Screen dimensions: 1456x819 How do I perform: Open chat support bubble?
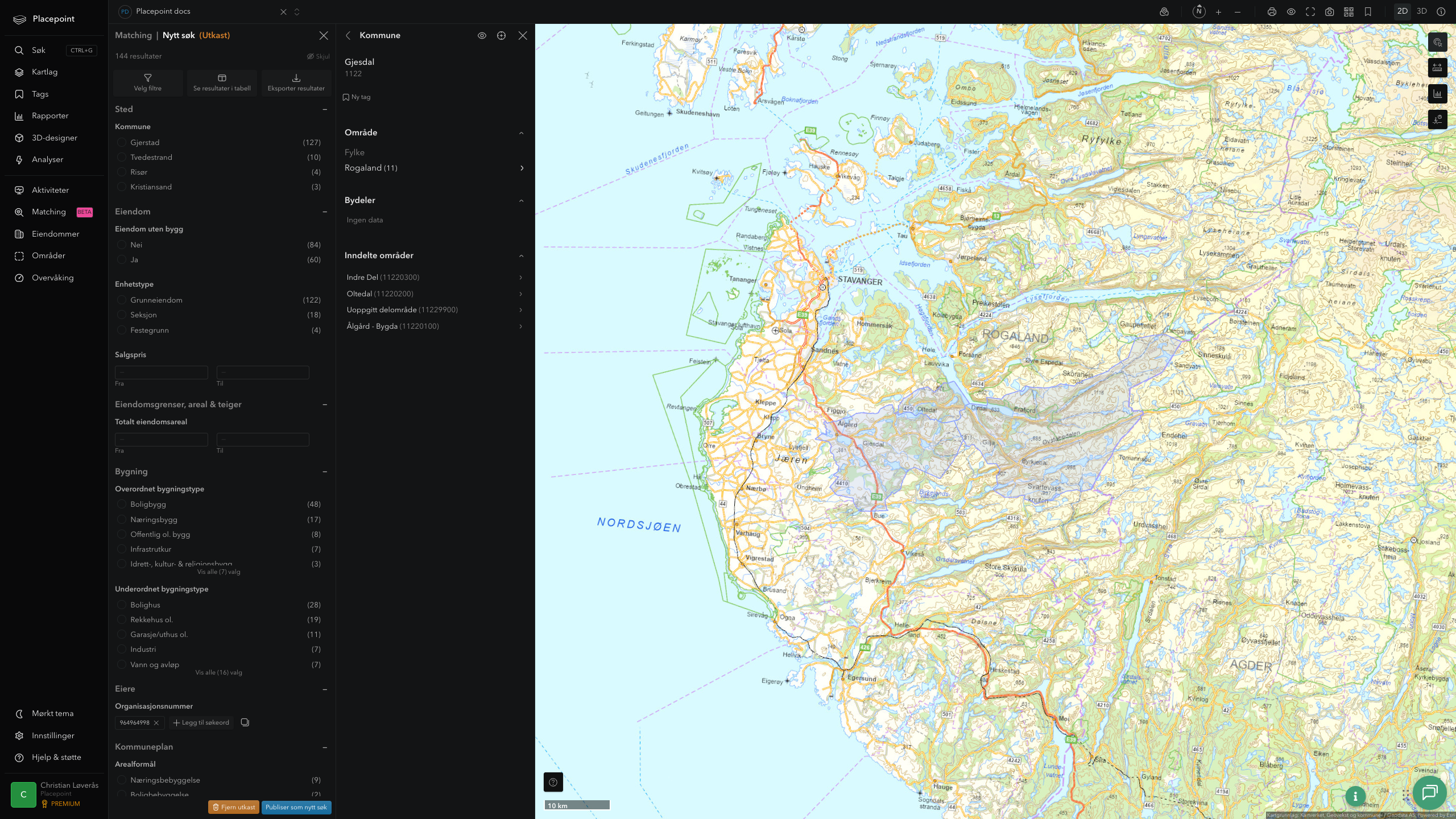tap(1429, 792)
